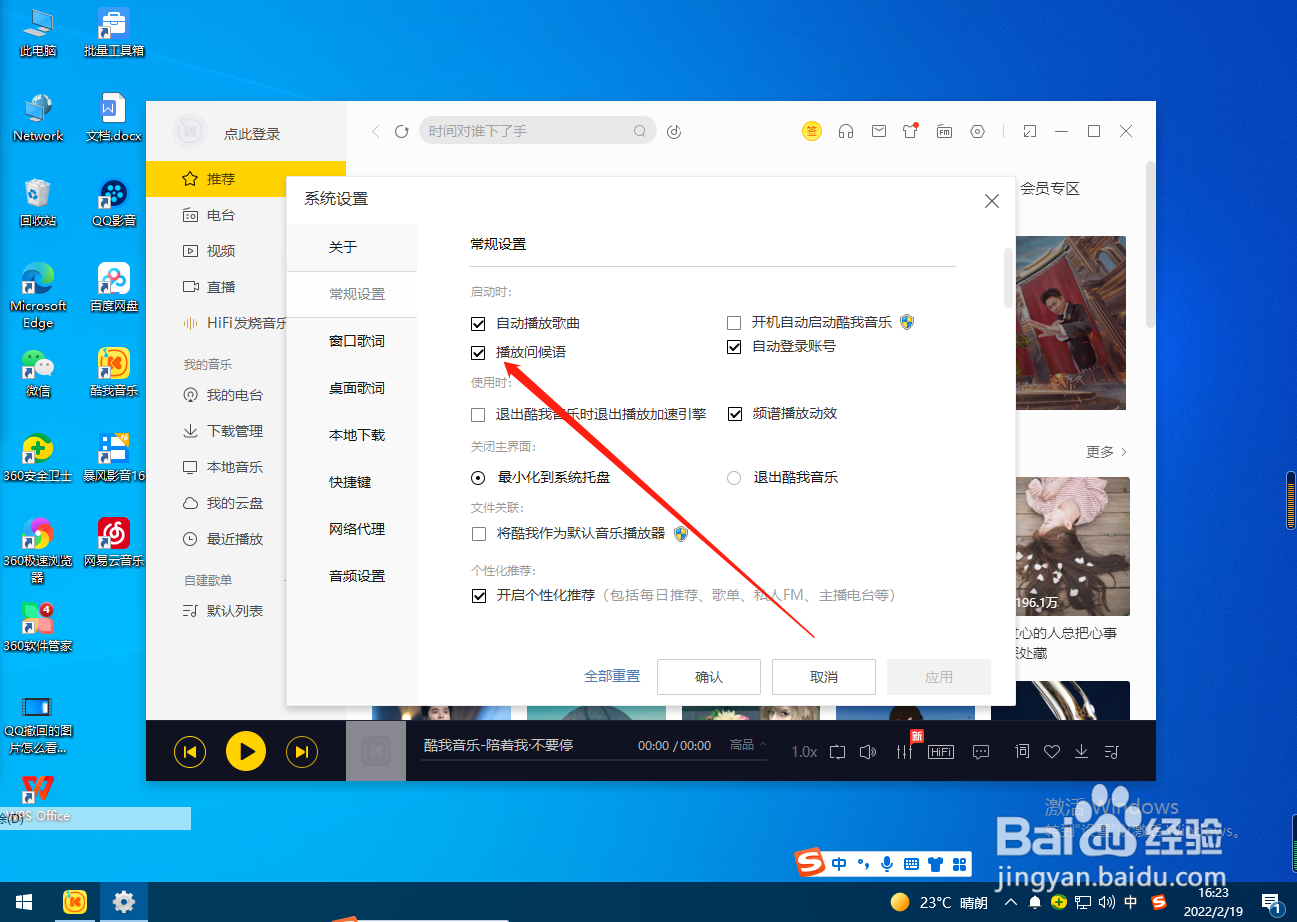The image size is (1297, 922).
Task: Click the 取消 button
Action: tap(824, 677)
